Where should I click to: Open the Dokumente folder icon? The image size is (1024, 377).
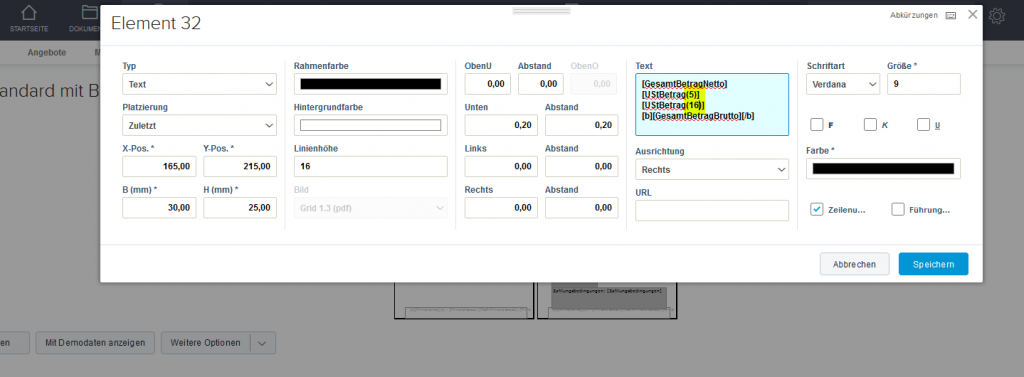(x=89, y=13)
